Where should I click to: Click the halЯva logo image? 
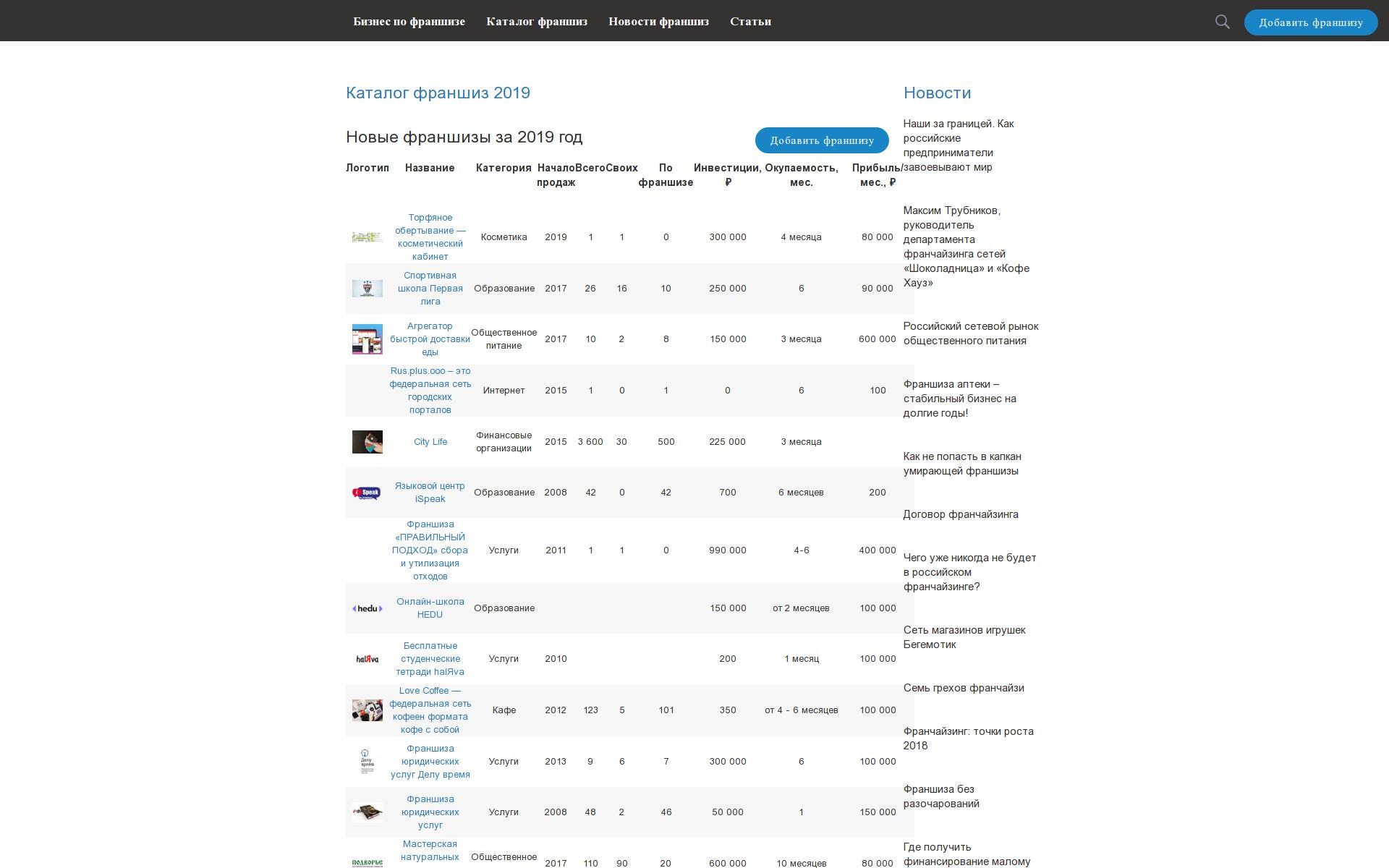368,659
